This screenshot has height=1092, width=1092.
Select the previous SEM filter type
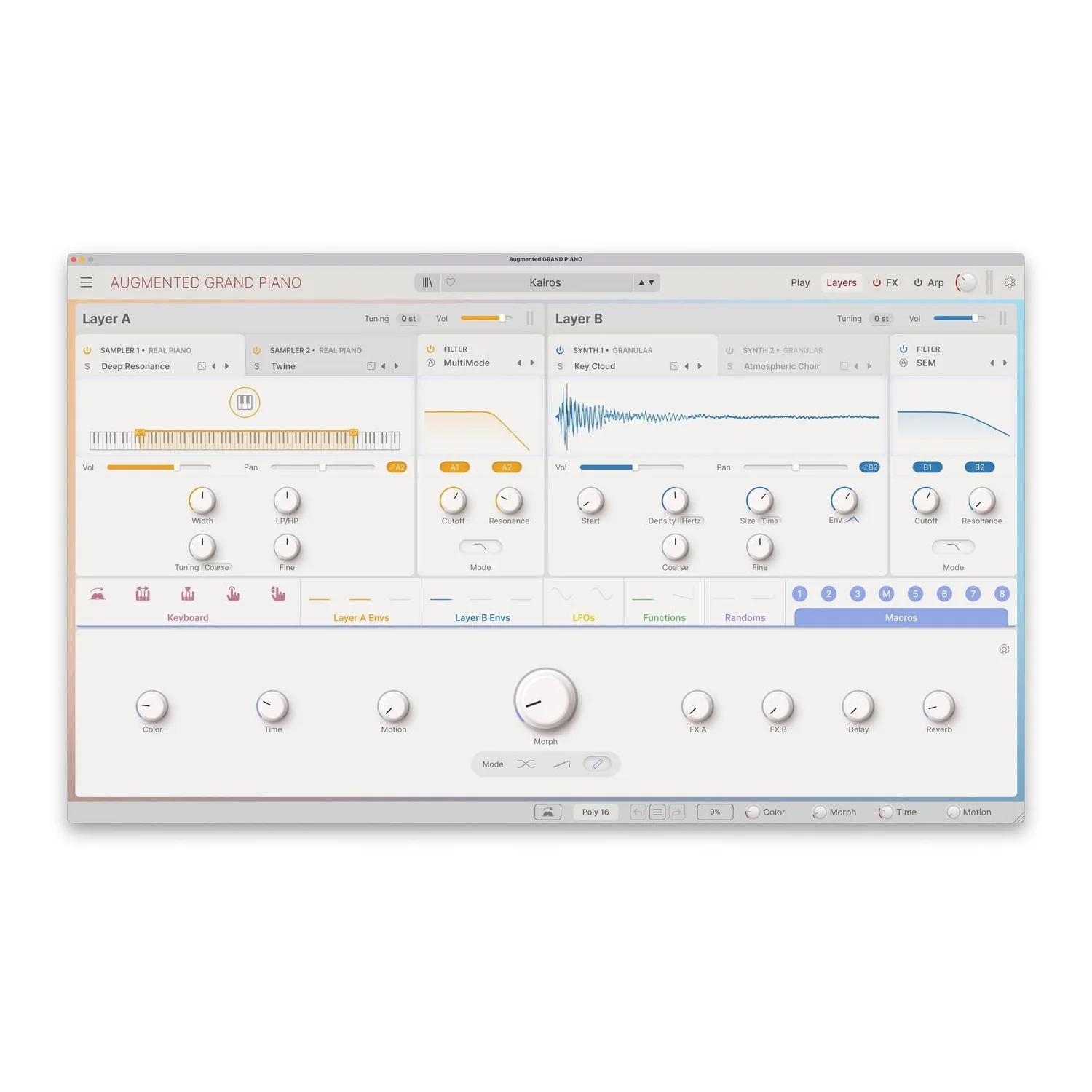(992, 363)
